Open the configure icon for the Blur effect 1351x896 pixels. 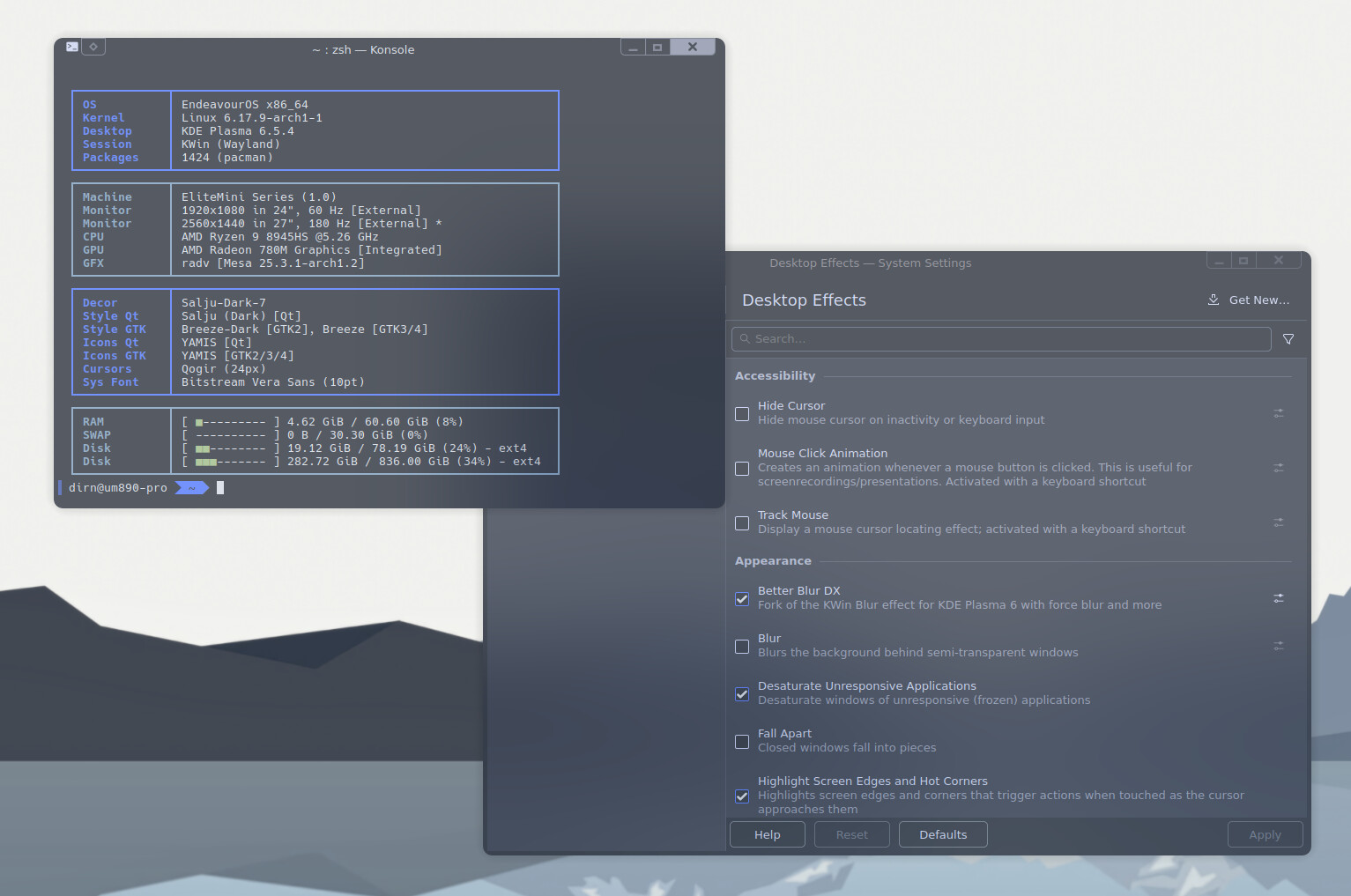(x=1278, y=646)
